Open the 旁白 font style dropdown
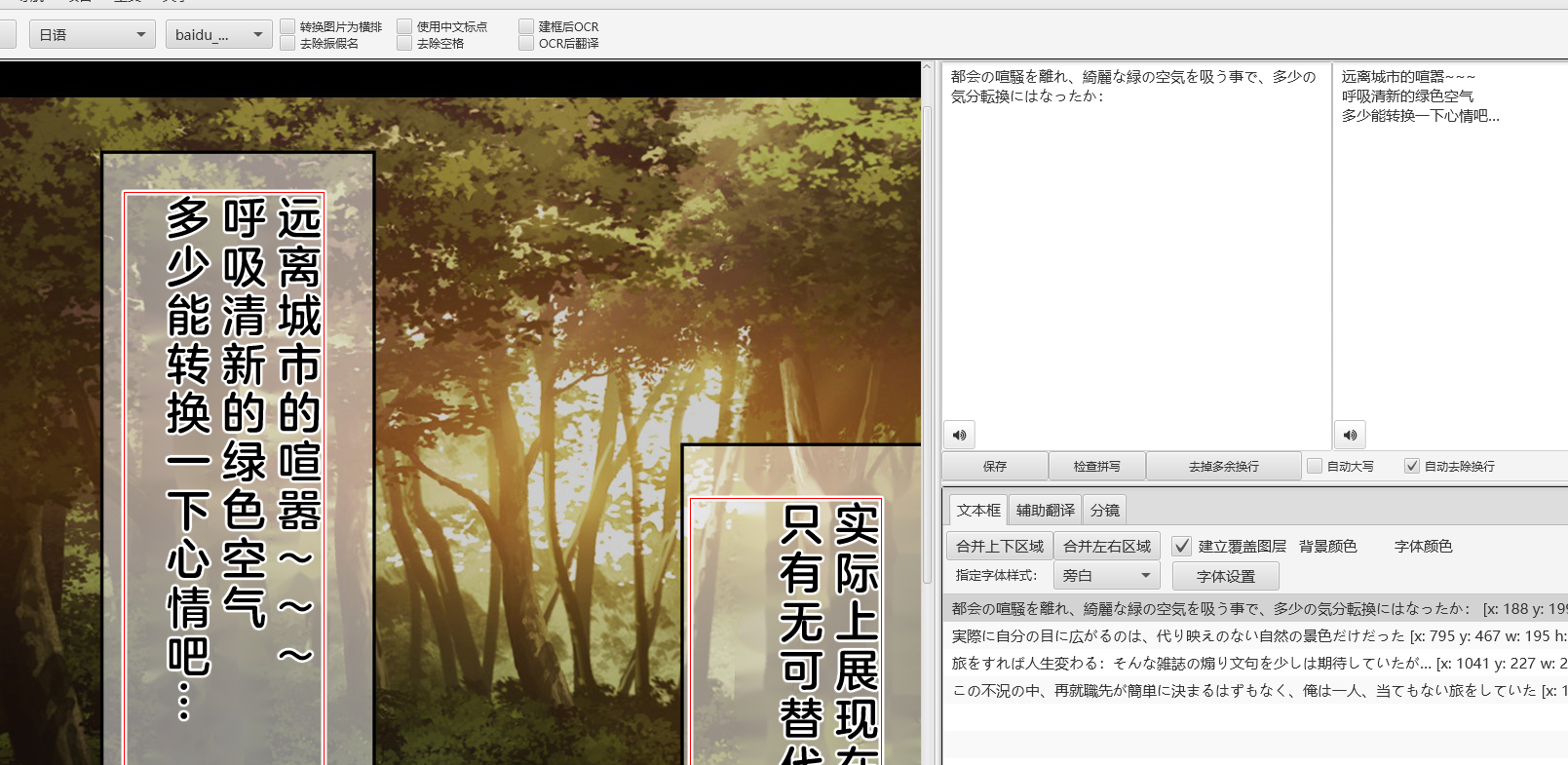The image size is (1568, 765). (x=1107, y=576)
